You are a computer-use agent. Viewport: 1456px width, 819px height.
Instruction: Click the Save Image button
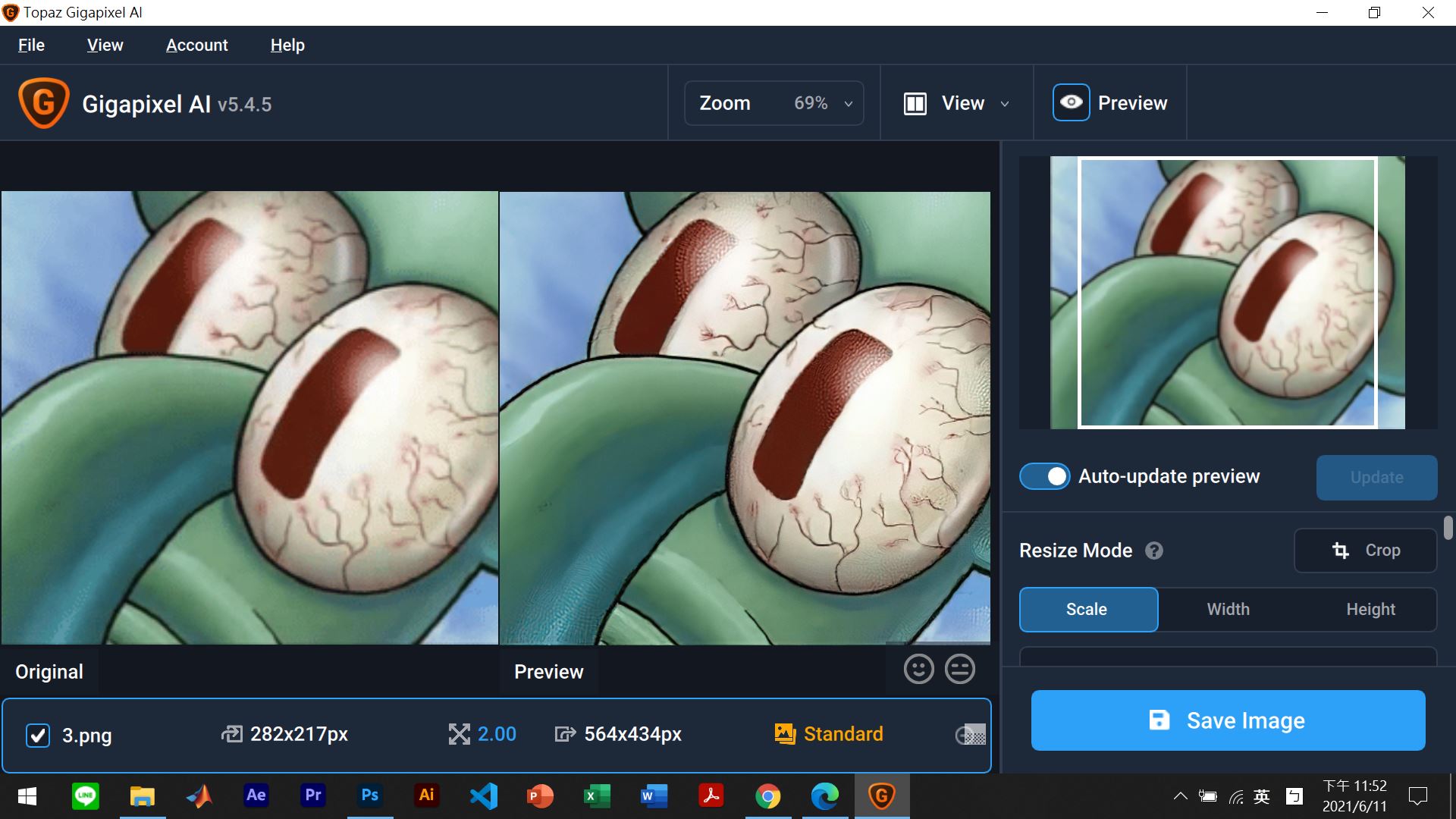[1228, 720]
